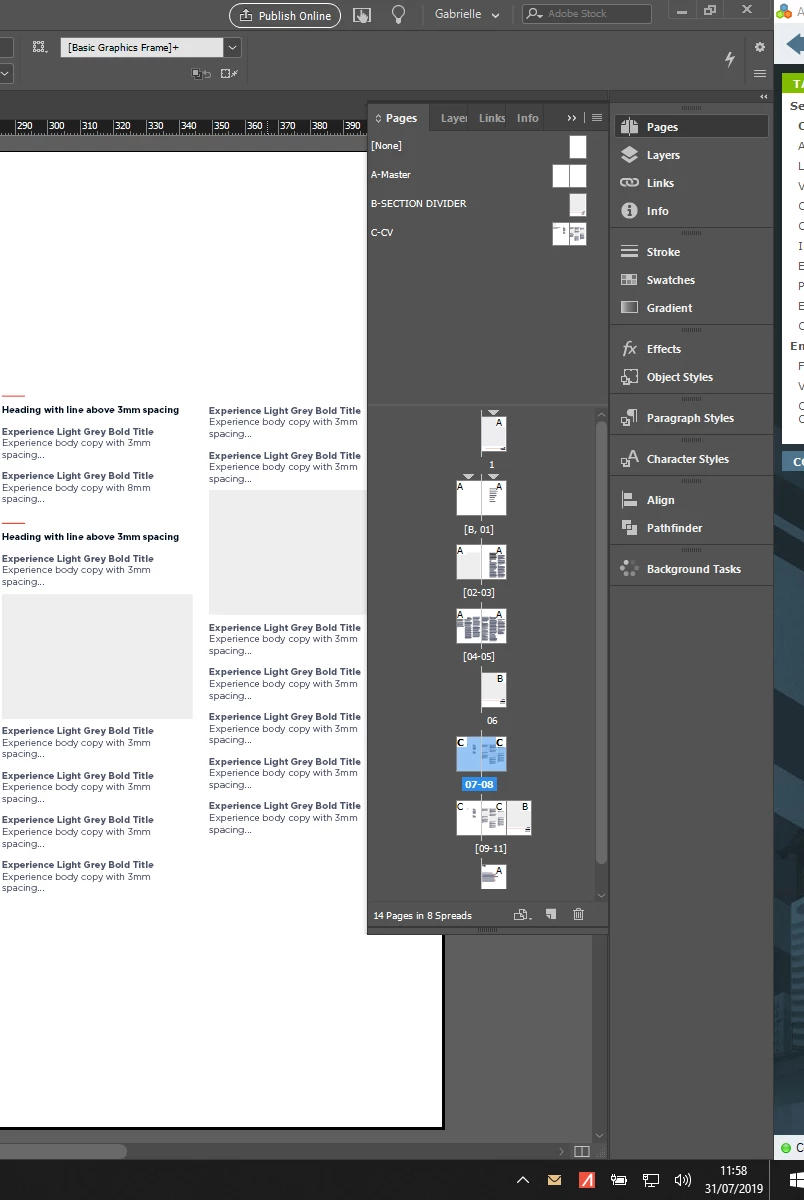This screenshot has height=1200, width=804.
Task: Open the Paragraph Styles panel
Action: click(x=692, y=418)
